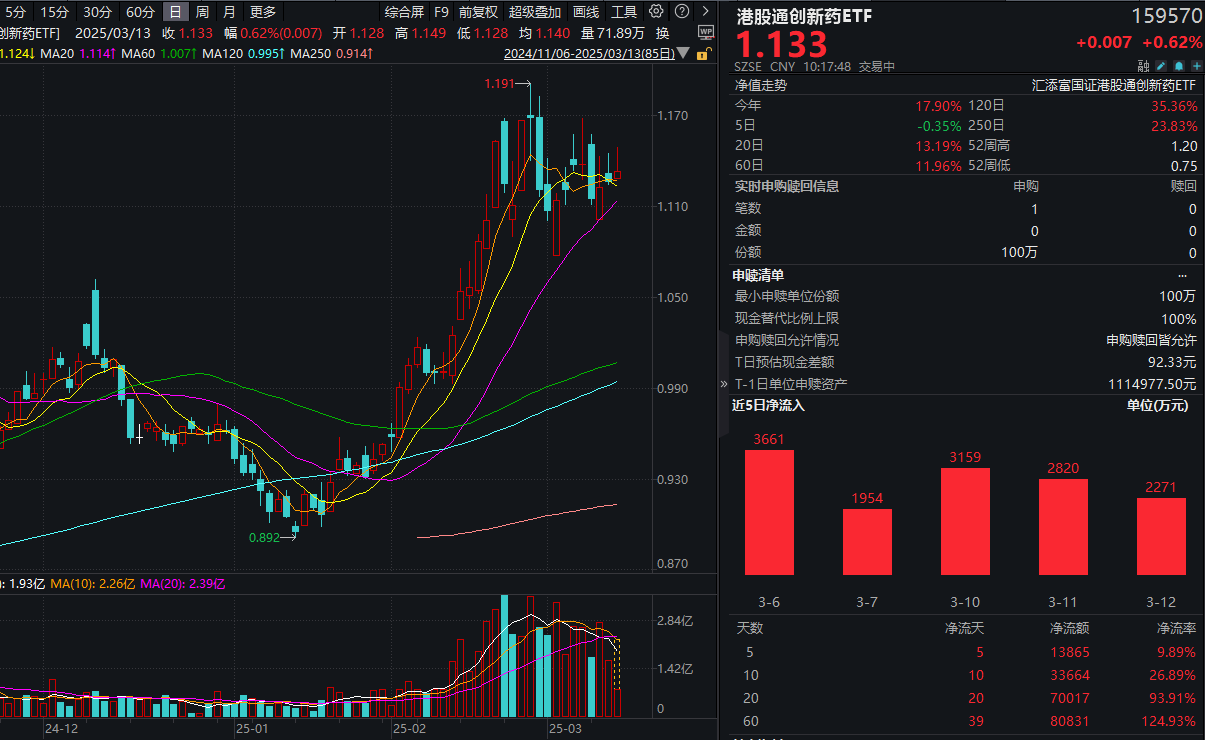Click the date range 2024/11/06-2025/03/13 link
The height and width of the screenshot is (740, 1205).
click(591, 53)
